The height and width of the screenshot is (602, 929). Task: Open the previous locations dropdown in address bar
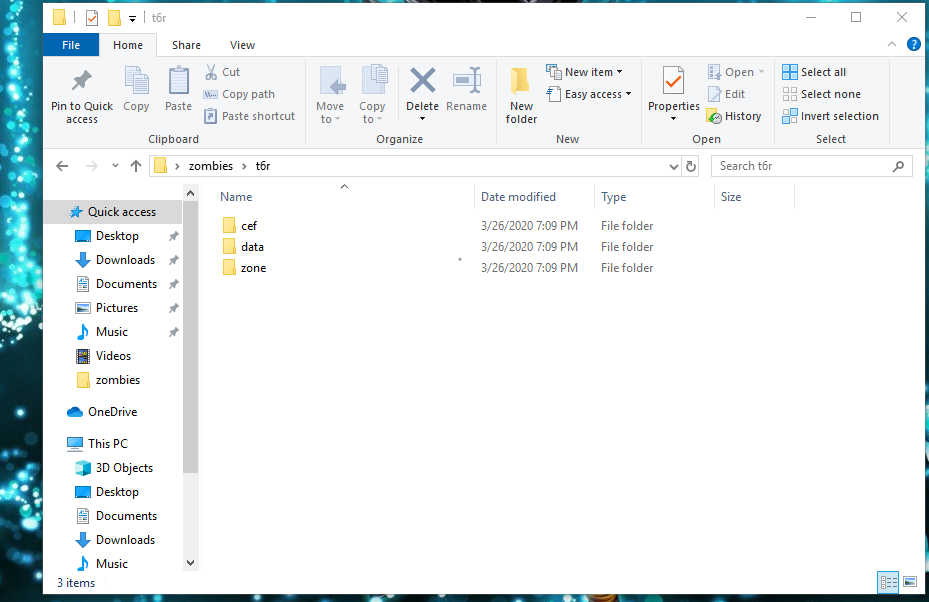tap(674, 165)
